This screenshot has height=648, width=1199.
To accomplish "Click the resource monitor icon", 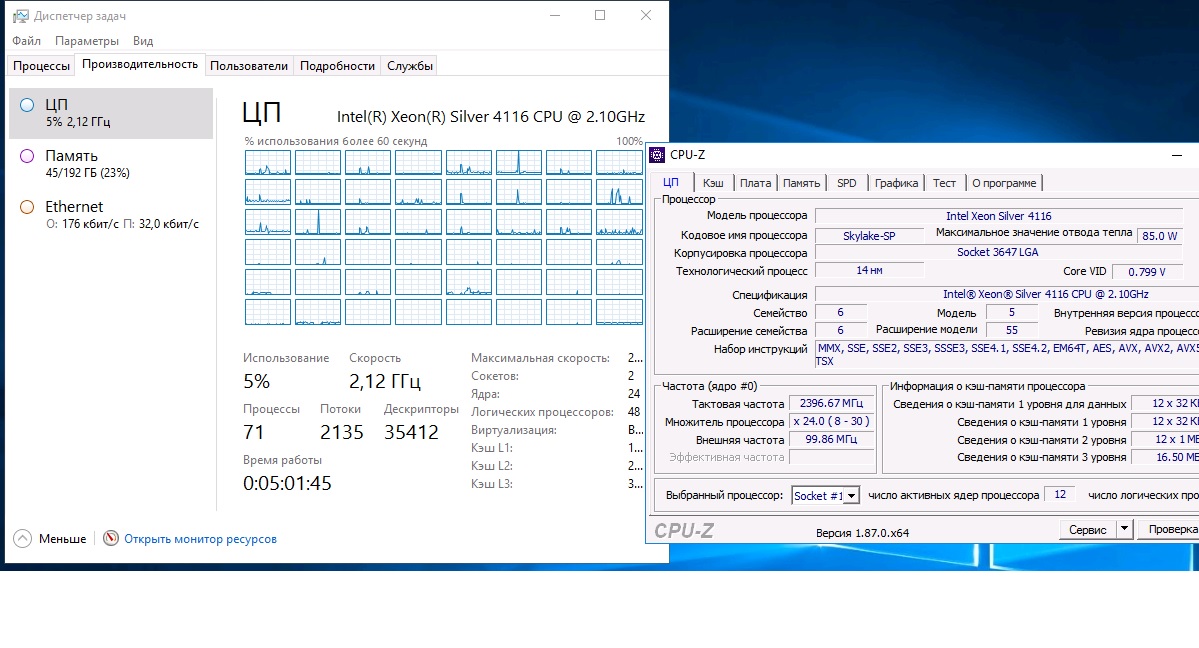I will tap(111, 539).
